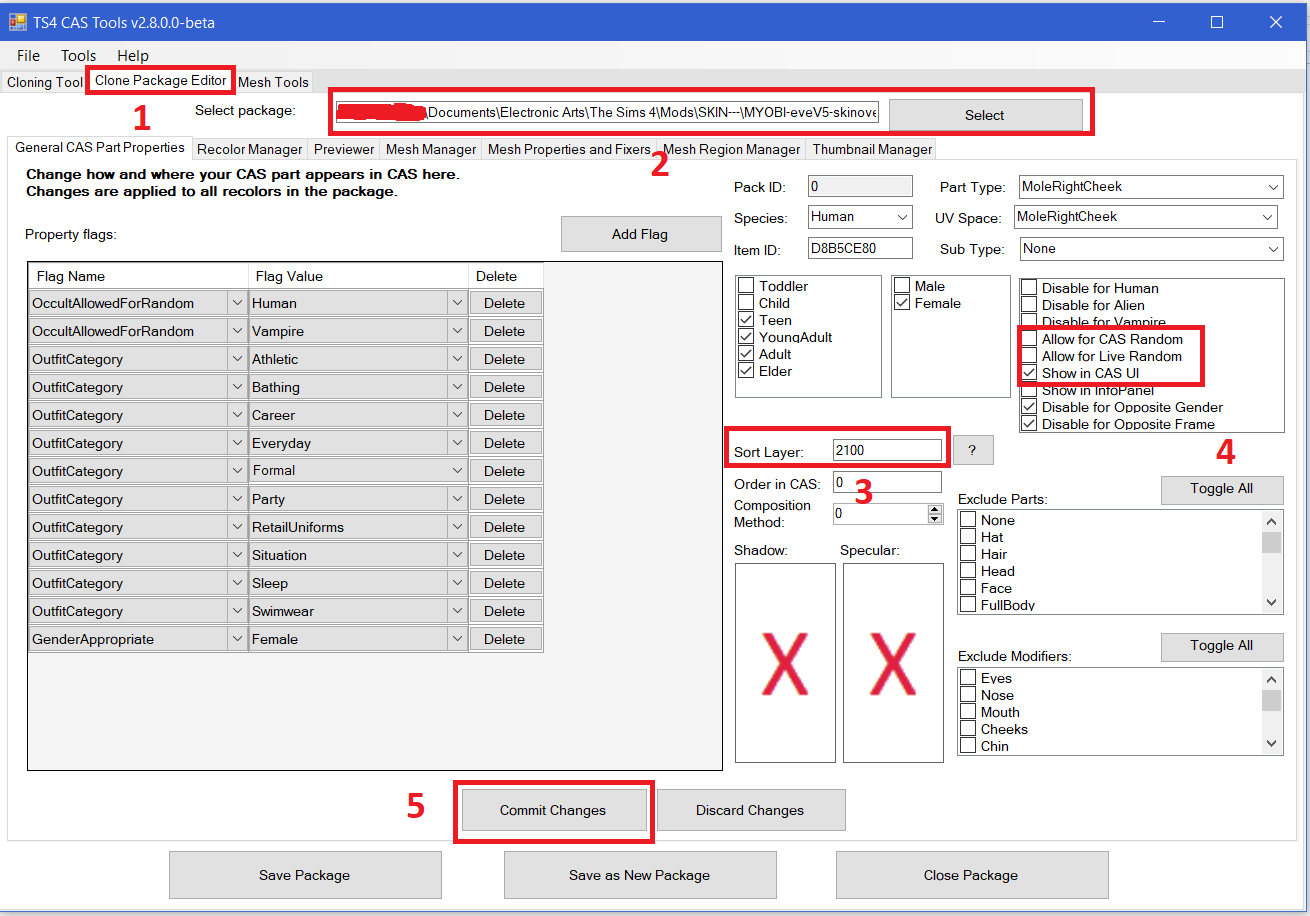Click the TS4 CAS Tools app icon
This screenshot has width=1310, height=916.
[x=18, y=22]
